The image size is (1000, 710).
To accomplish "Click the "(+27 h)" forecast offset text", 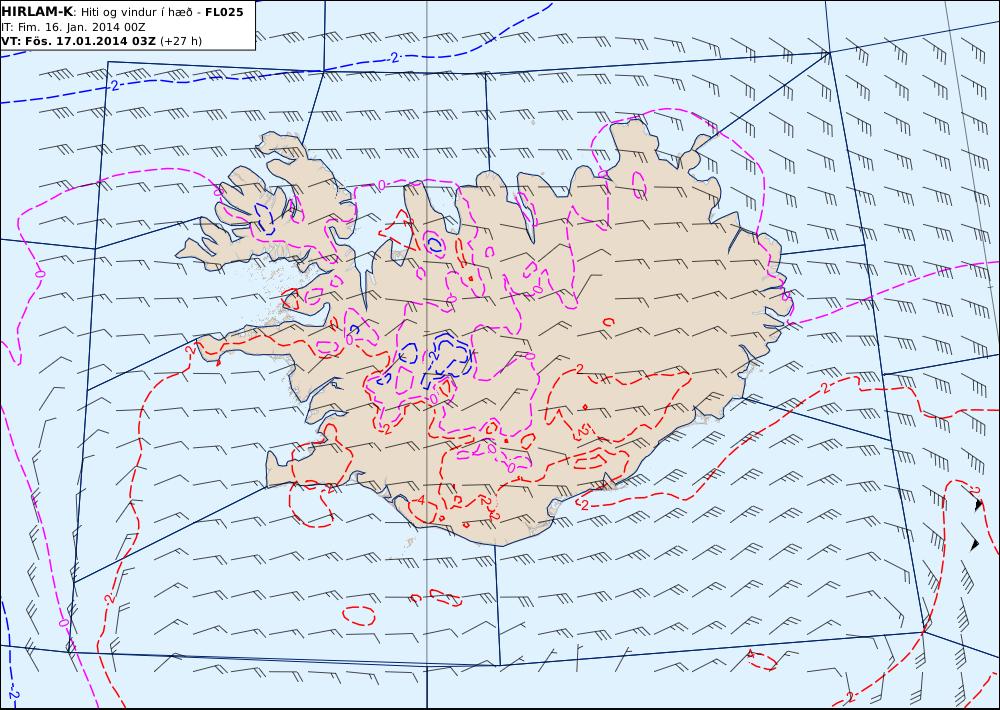I will pos(180,41).
